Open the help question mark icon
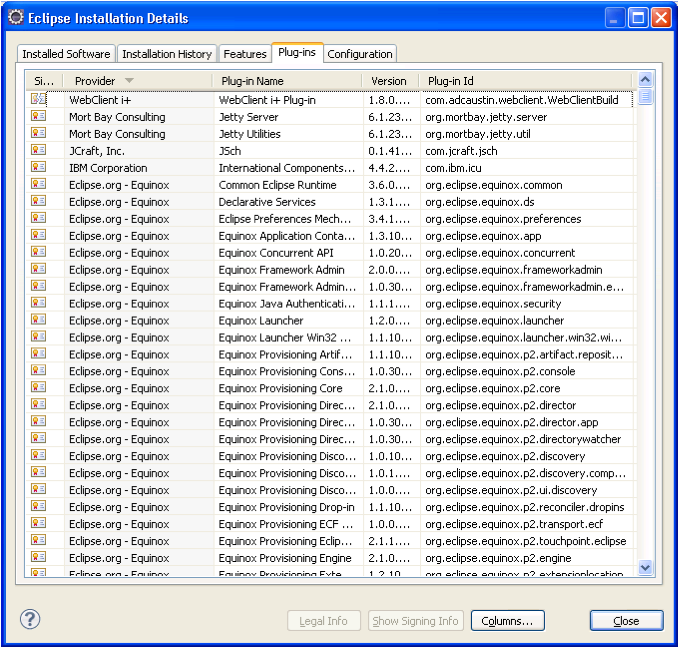The image size is (679, 648). coord(30,619)
